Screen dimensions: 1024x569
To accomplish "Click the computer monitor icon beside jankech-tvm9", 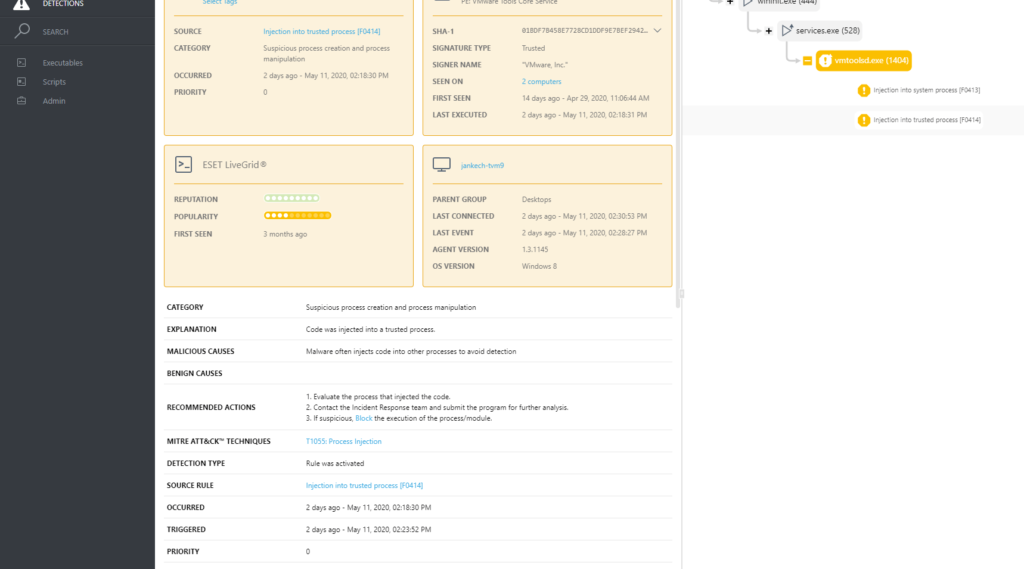I will point(441,164).
